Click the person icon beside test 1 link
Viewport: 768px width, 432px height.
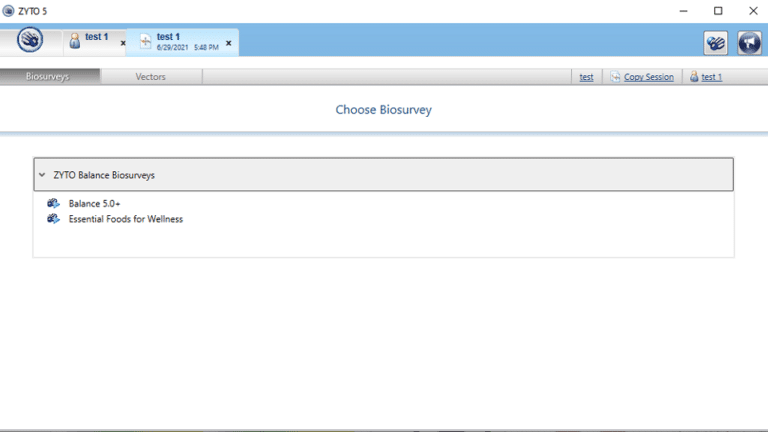(x=694, y=77)
